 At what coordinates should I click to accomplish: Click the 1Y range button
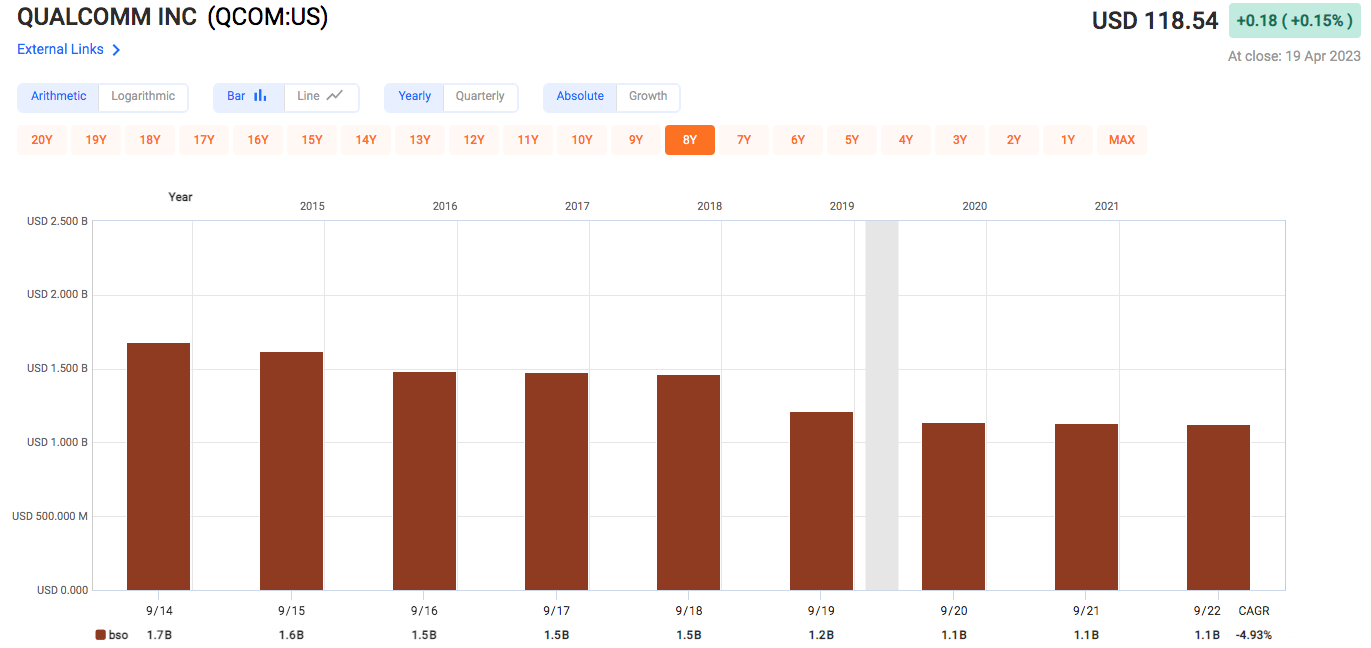pyautogui.click(x=1068, y=140)
